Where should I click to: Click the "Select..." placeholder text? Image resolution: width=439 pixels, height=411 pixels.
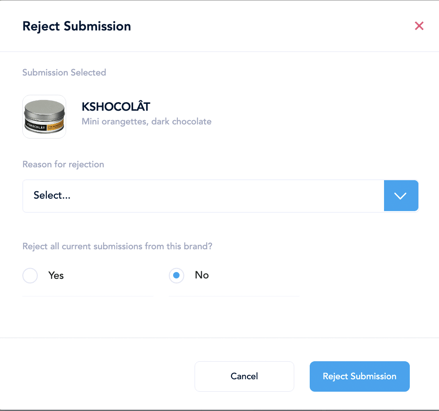(x=52, y=195)
